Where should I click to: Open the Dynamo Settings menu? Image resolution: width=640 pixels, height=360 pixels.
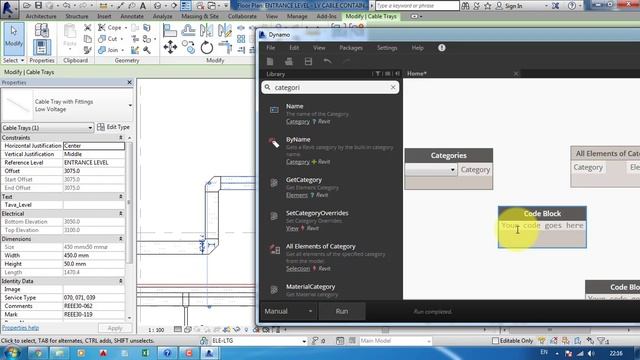pos(387,48)
